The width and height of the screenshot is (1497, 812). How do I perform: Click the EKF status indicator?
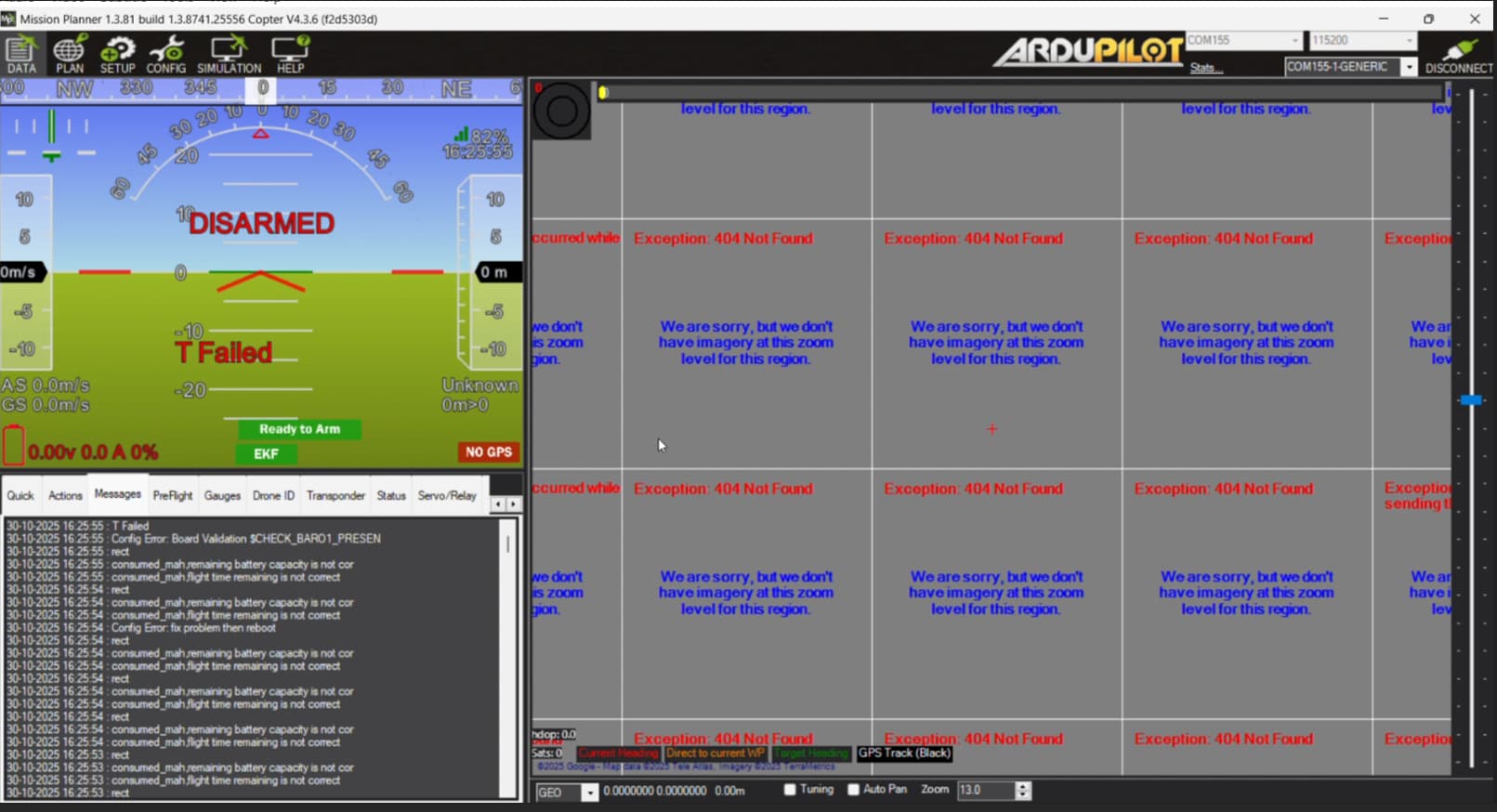(266, 453)
